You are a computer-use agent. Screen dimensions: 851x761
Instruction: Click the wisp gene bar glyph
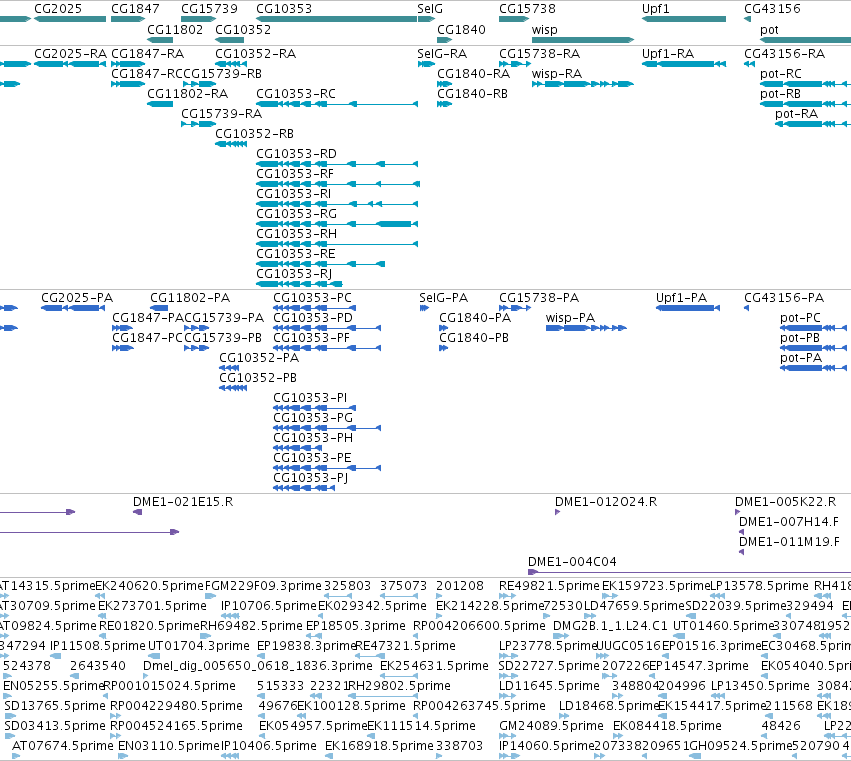point(583,40)
